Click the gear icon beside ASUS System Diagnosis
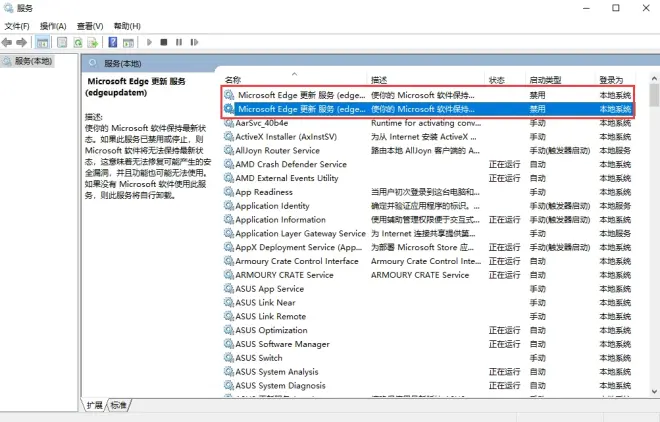This screenshot has height=422, width=660. tap(229, 385)
